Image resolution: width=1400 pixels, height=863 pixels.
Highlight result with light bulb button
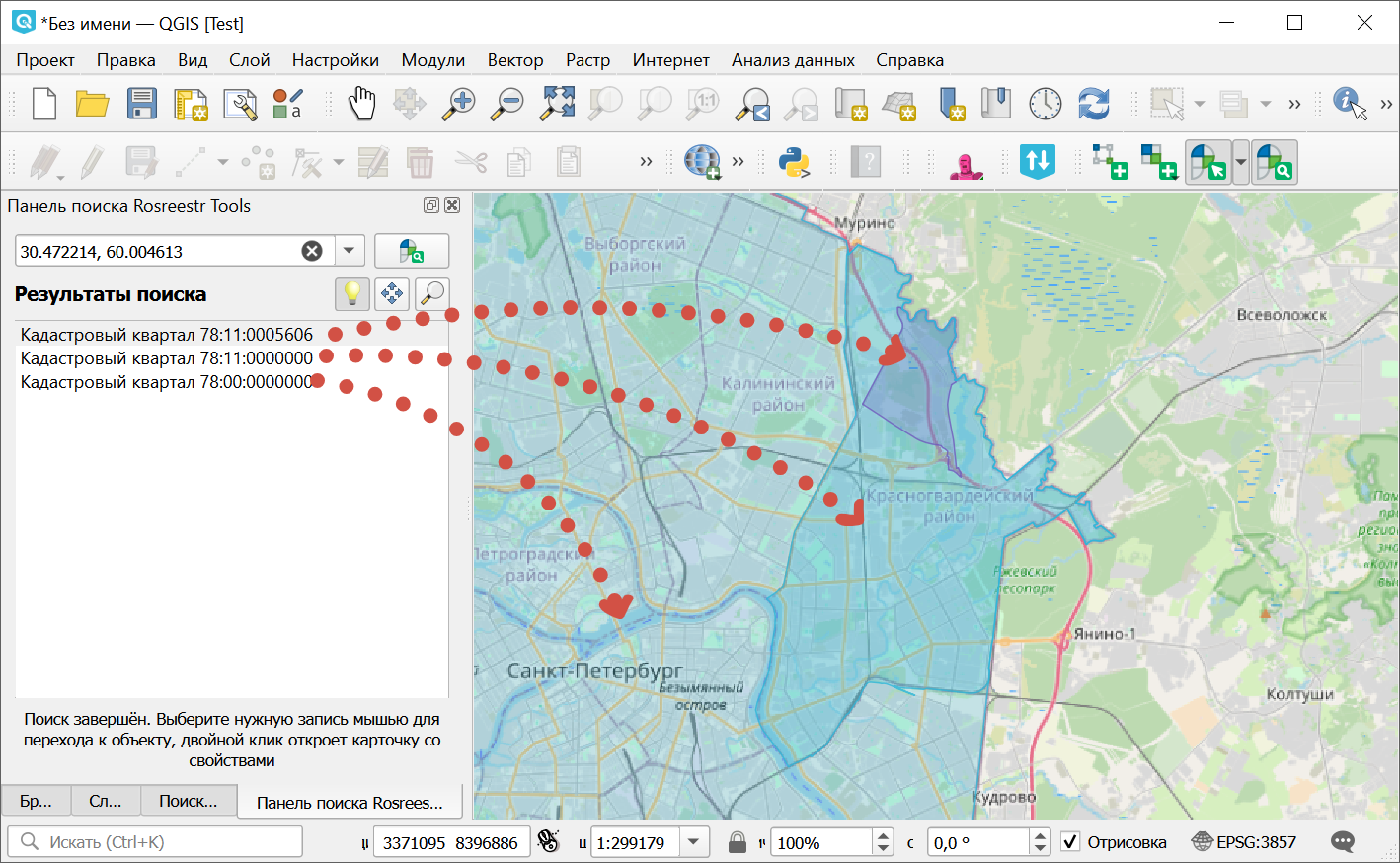point(352,294)
